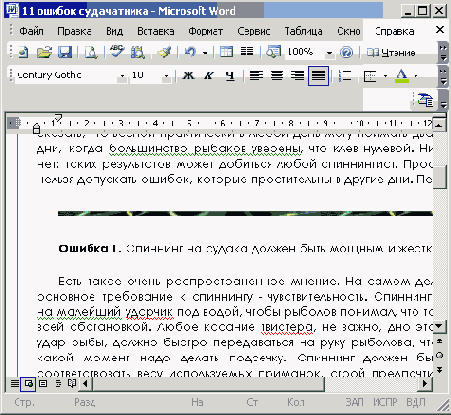Undo the last action
Image resolution: width=451 pixels, height=415 pixels.
click(190, 52)
